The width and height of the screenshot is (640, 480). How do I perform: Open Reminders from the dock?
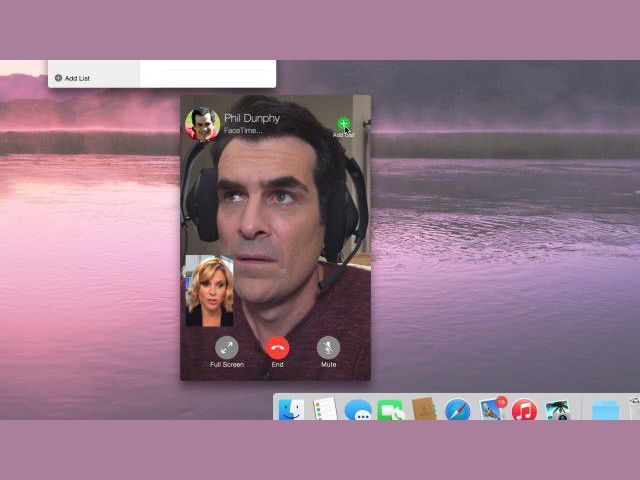pos(325,409)
